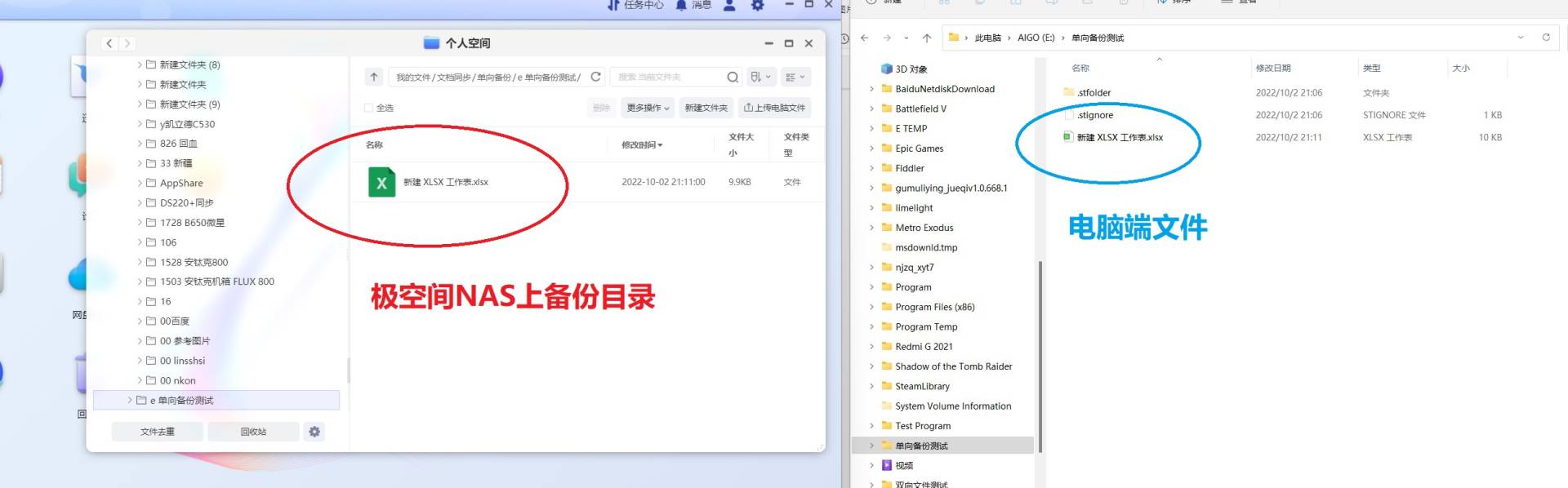The width and height of the screenshot is (1568, 488).
Task: Open the 更多操作 more actions dropdown
Action: pos(648,108)
